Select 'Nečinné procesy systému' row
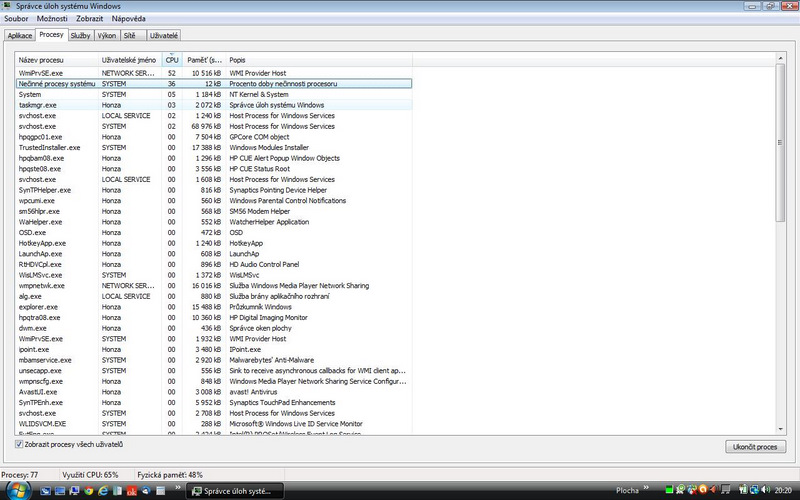 coord(213,84)
